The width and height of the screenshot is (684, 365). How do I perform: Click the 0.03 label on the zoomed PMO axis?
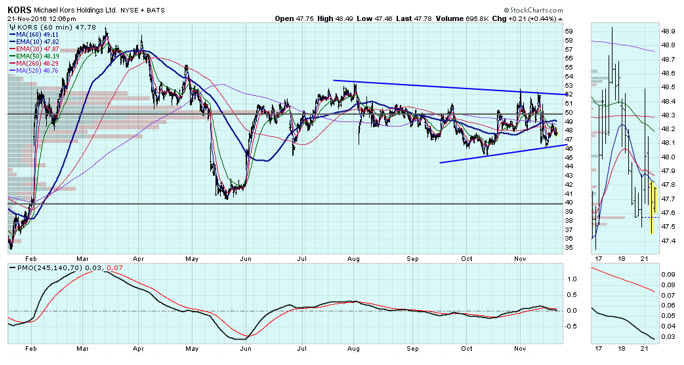(668, 338)
